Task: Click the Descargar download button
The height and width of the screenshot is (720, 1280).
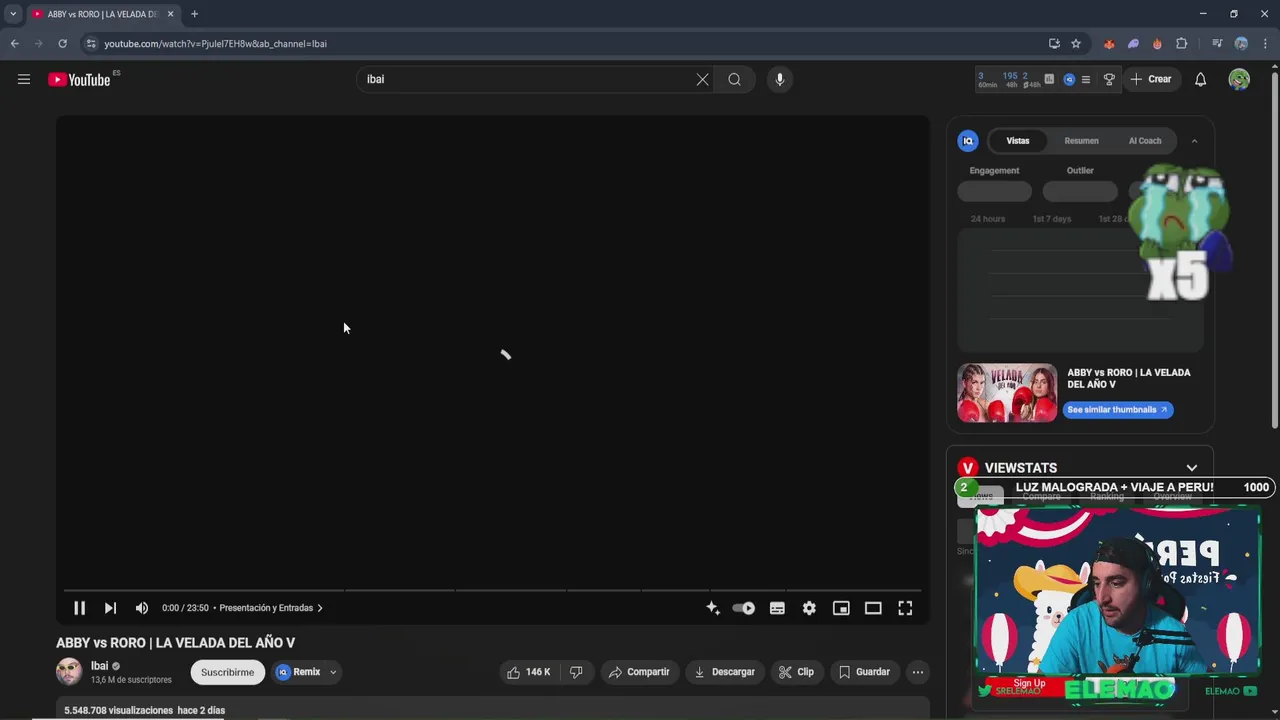Action: point(725,672)
